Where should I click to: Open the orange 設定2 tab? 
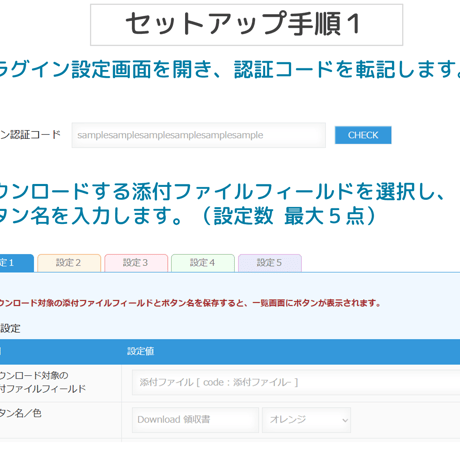coord(69,263)
